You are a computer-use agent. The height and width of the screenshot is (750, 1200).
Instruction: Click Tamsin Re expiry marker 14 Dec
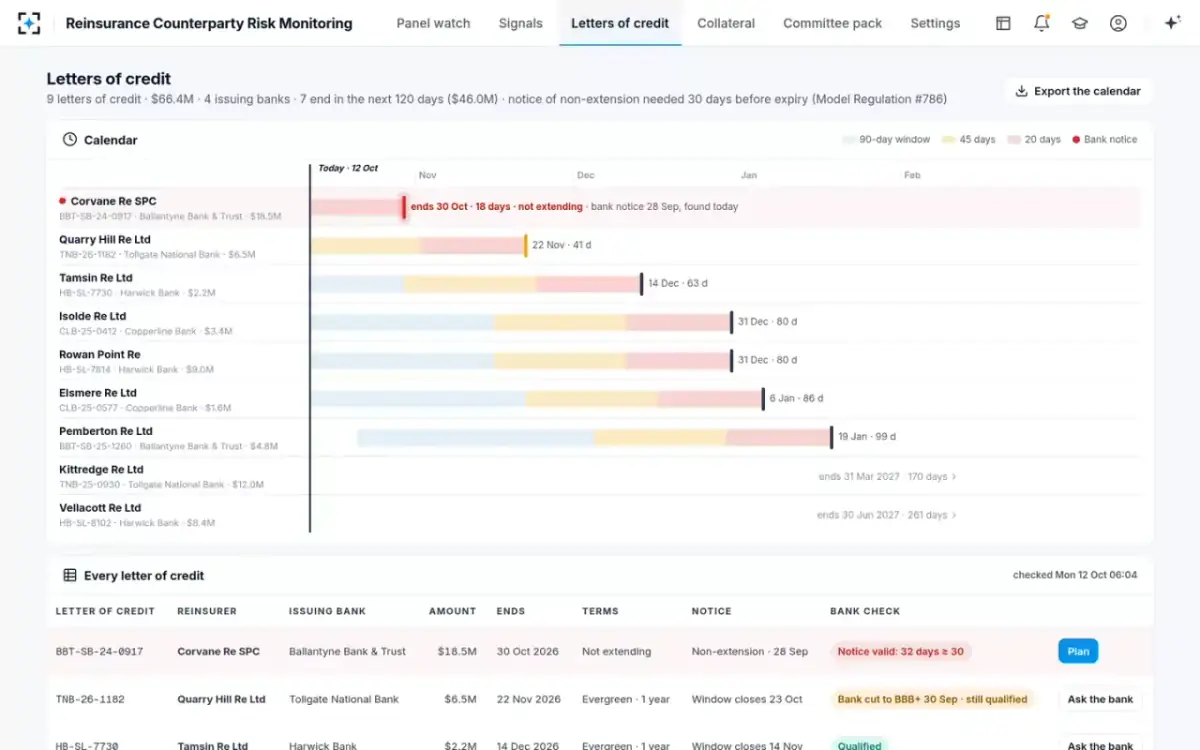click(641, 283)
